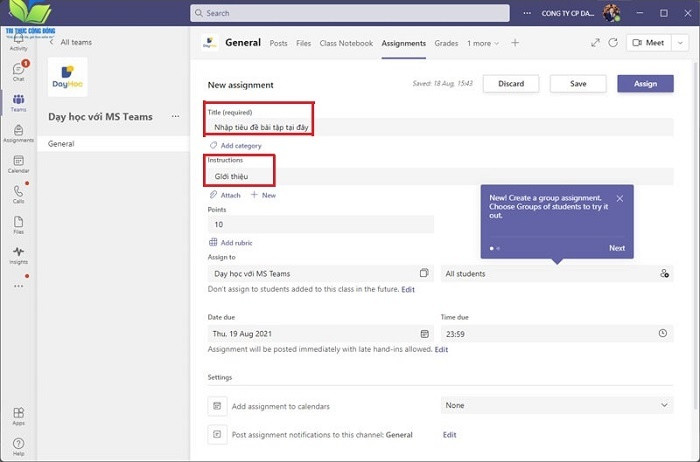
Task: Discard the new assignment
Action: (511, 83)
